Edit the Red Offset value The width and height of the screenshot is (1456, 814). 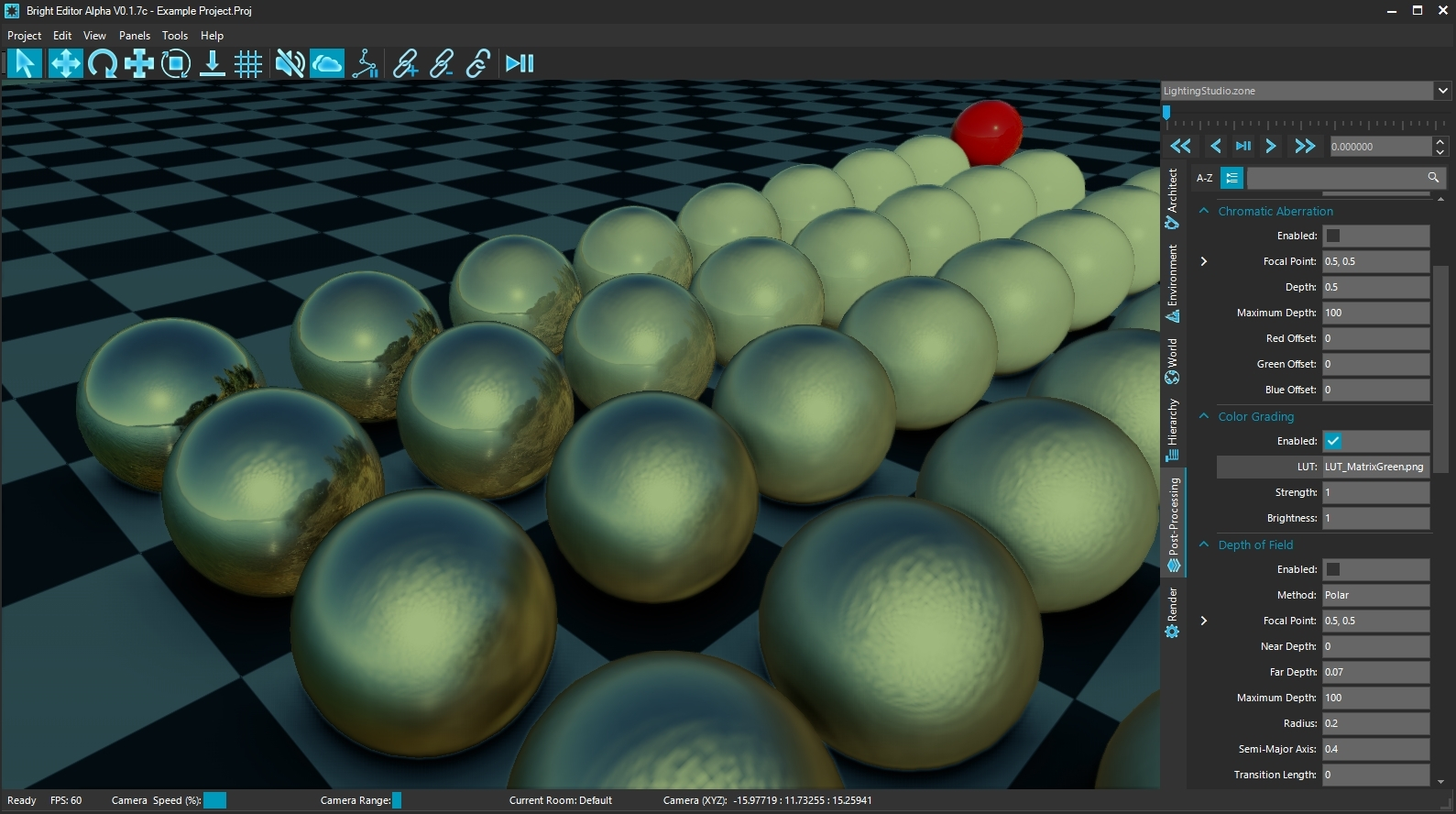point(1375,338)
